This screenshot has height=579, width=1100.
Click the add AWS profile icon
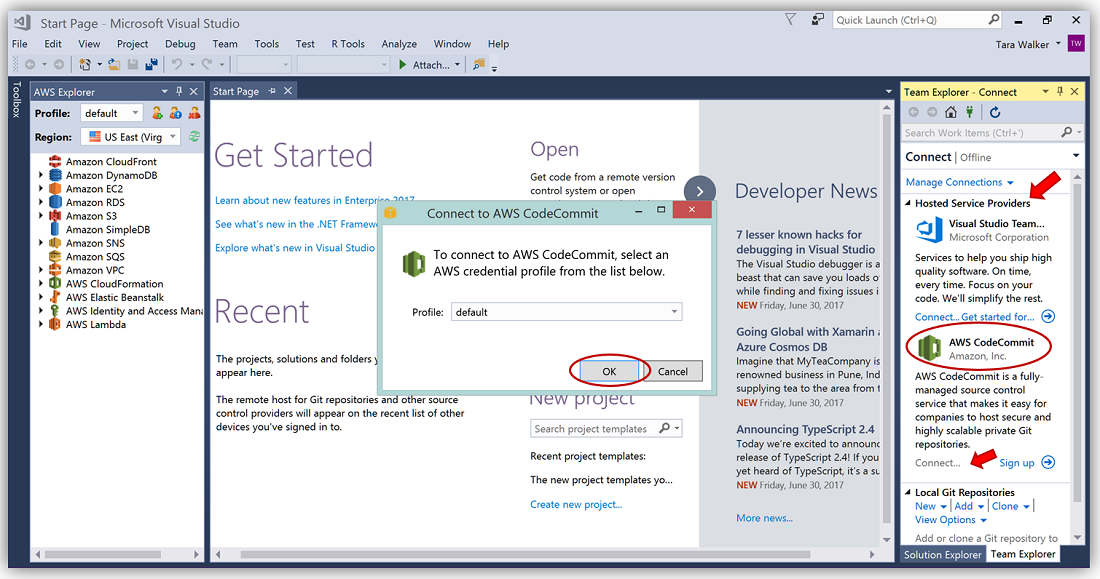[x=157, y=113]
